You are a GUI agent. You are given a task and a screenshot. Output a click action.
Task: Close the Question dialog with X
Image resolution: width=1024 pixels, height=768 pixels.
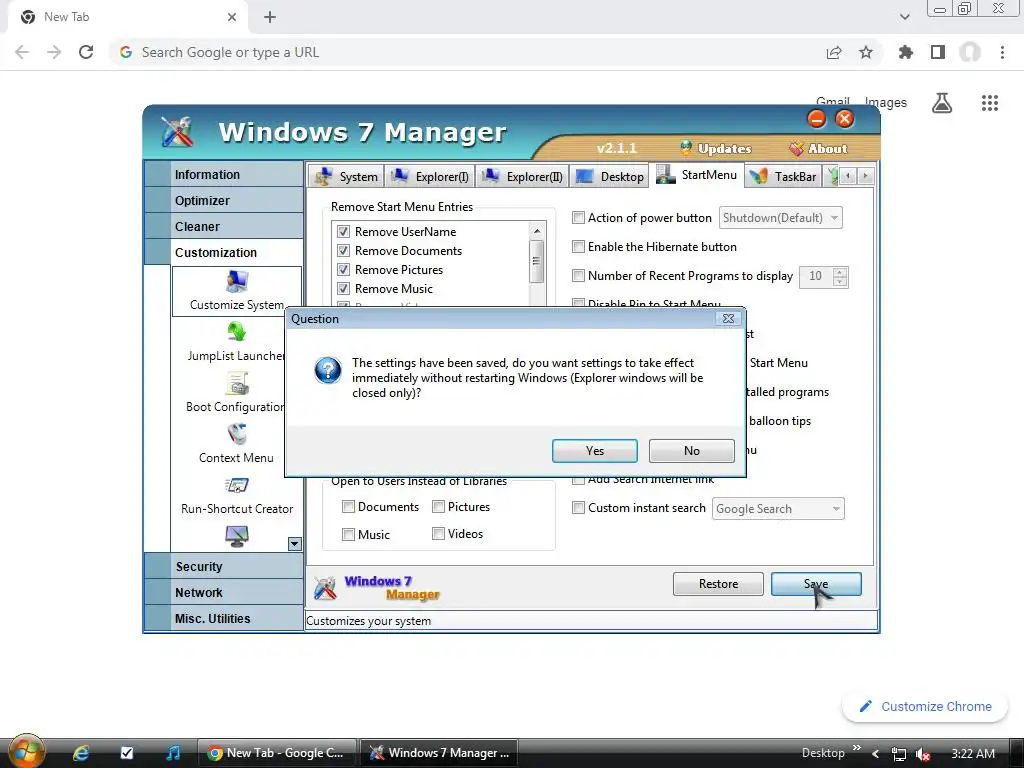click(x=728, y=318)
